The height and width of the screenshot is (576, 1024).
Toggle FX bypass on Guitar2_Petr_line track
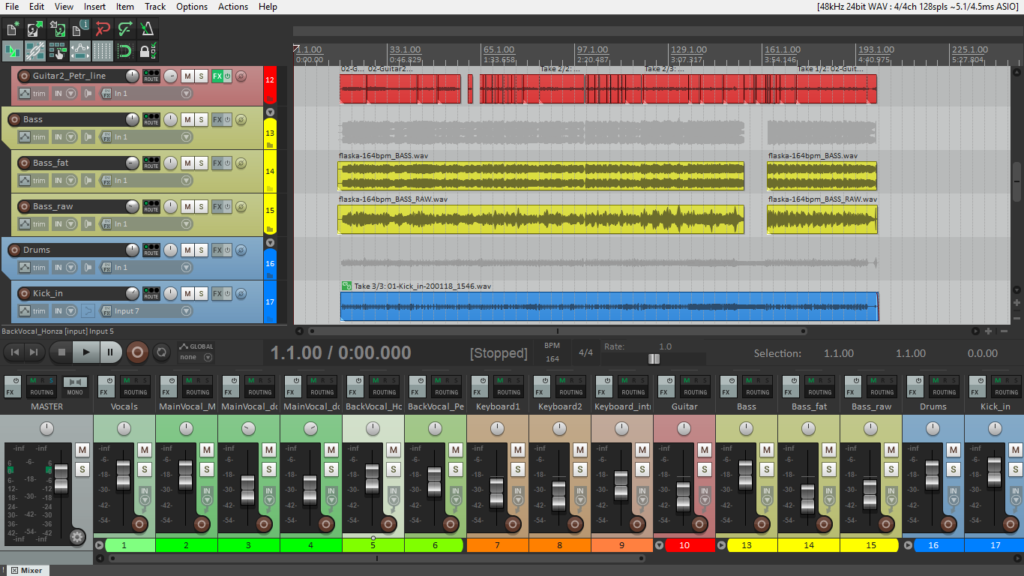click(228, 76)
